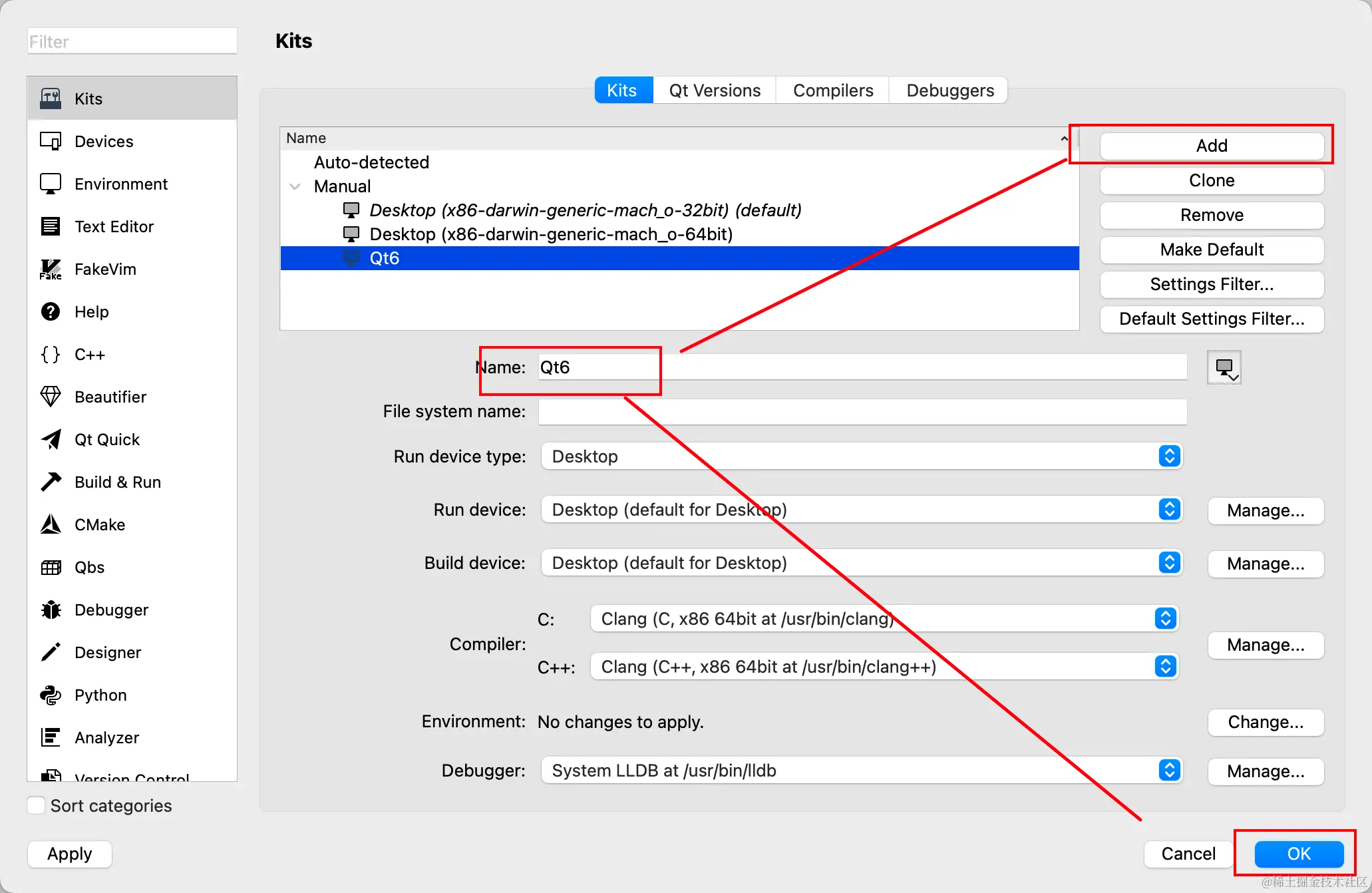This screenshot has height=893, width=1372.
Task: Open the Debugger selection dropdown
Action: 1168,770
